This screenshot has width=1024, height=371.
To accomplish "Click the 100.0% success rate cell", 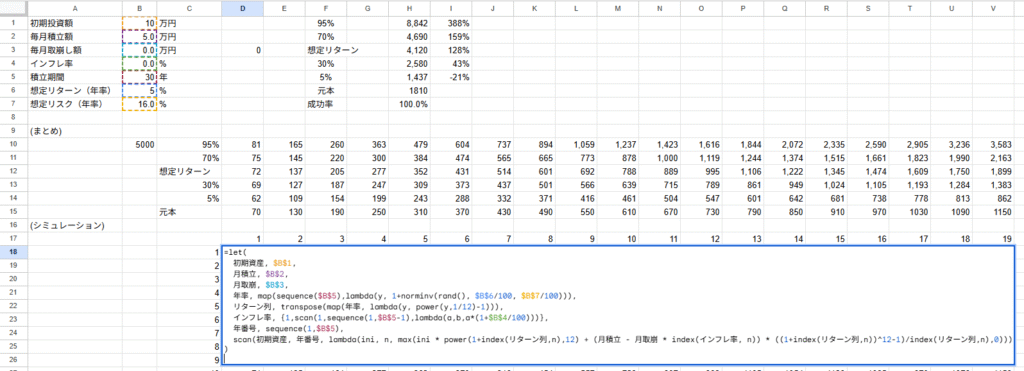I will [x=409, y=104].
